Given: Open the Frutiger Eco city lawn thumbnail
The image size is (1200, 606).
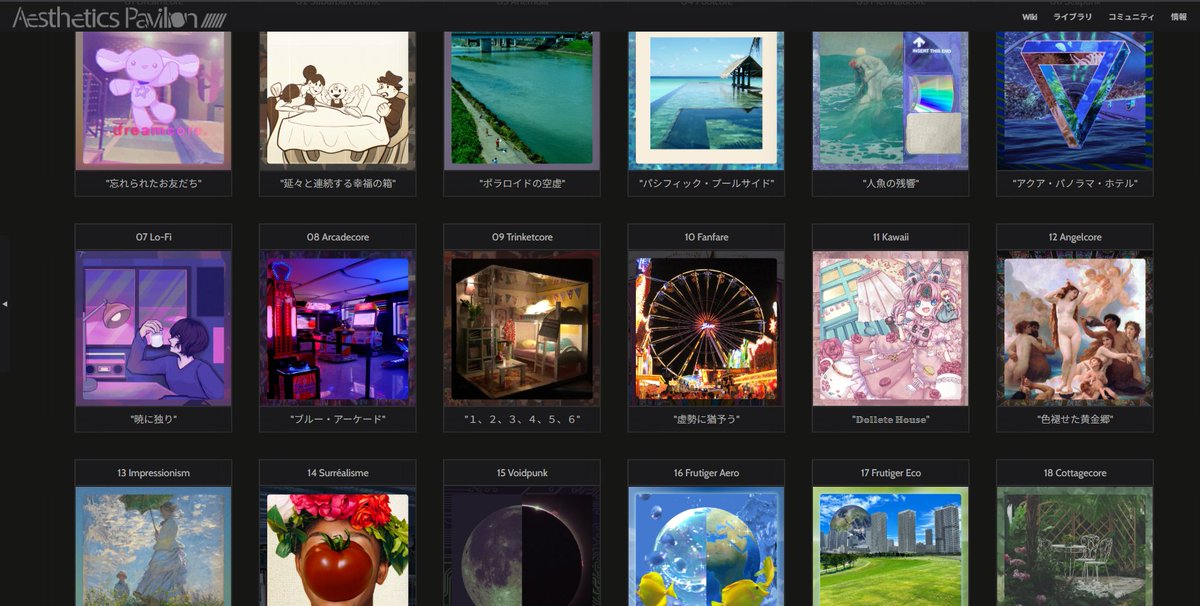Looking at the screenshot, I should (x=890, y=546).
